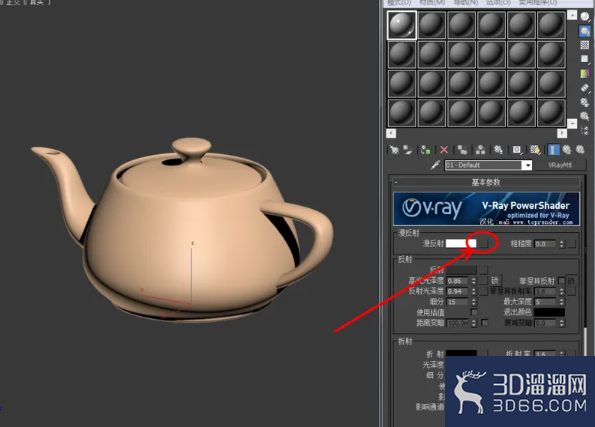
Task: Open the 01 - Default name dropdown arrow
Action: tap(527, 165)
